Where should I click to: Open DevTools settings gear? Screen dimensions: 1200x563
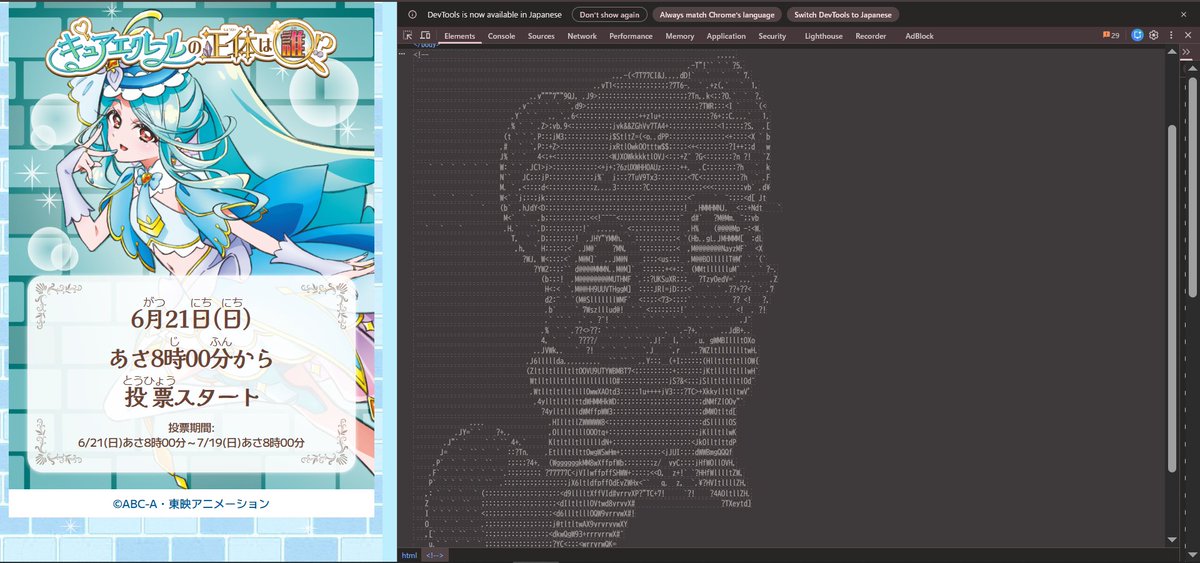1153,35
